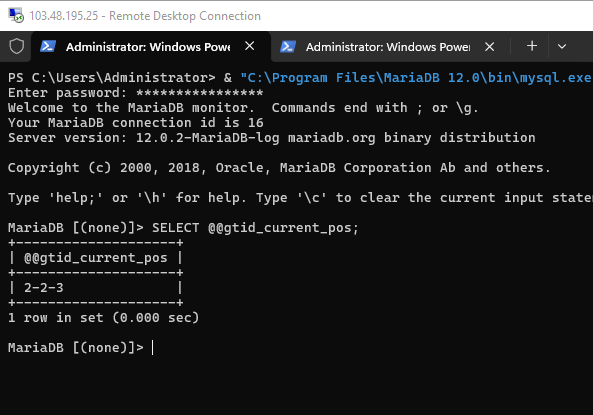Image resolution: width=593 pixels, height=415 pixels.
Task: Switch to the second Administrator PowerShell tab
Action: (390, 47)
